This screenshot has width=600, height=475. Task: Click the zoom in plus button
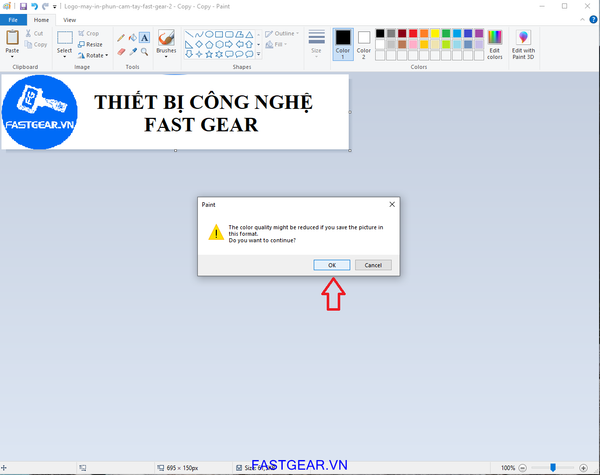[x=583, y=468]
